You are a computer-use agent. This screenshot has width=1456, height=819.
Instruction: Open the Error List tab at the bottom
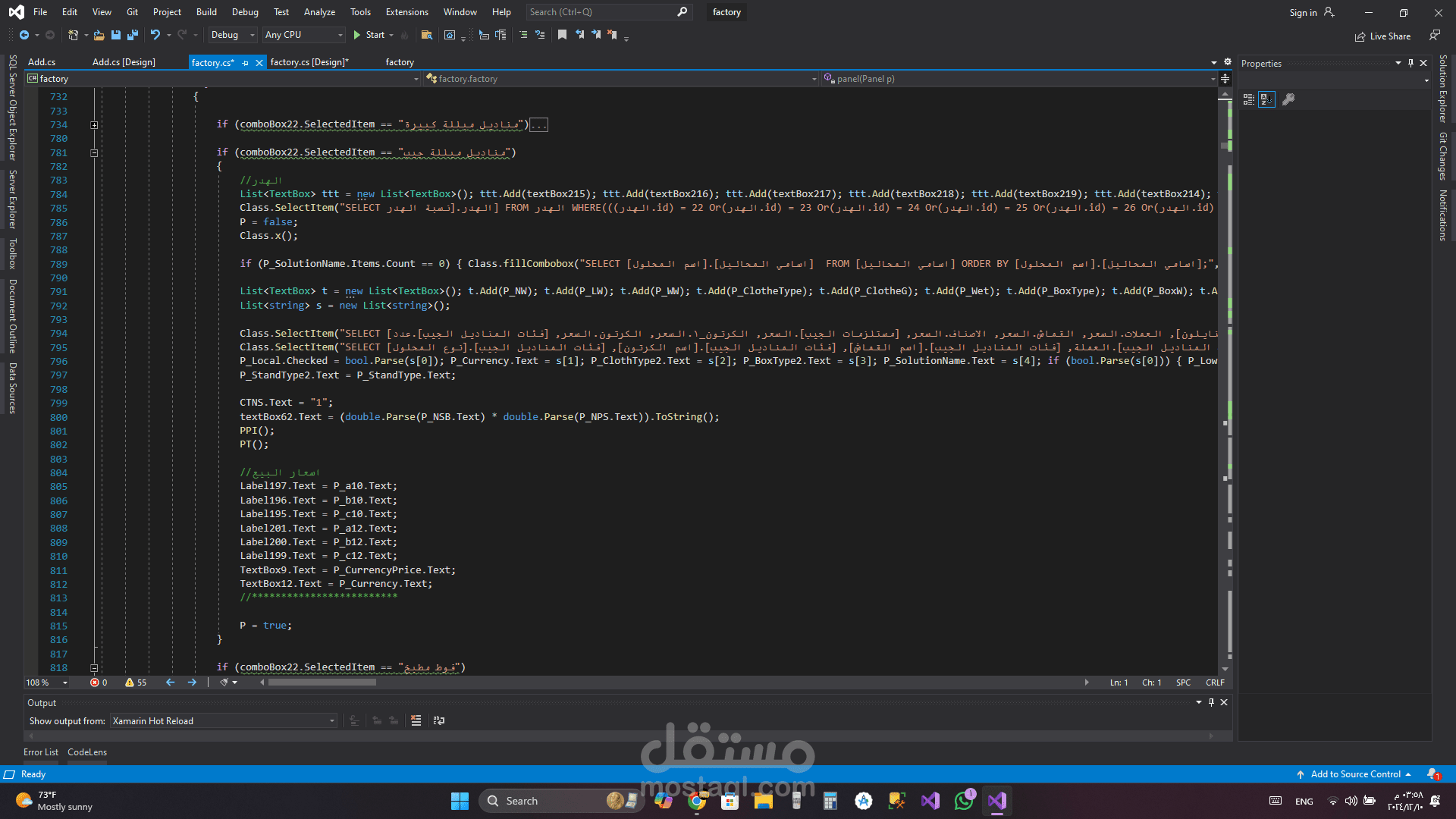(41, 752)
